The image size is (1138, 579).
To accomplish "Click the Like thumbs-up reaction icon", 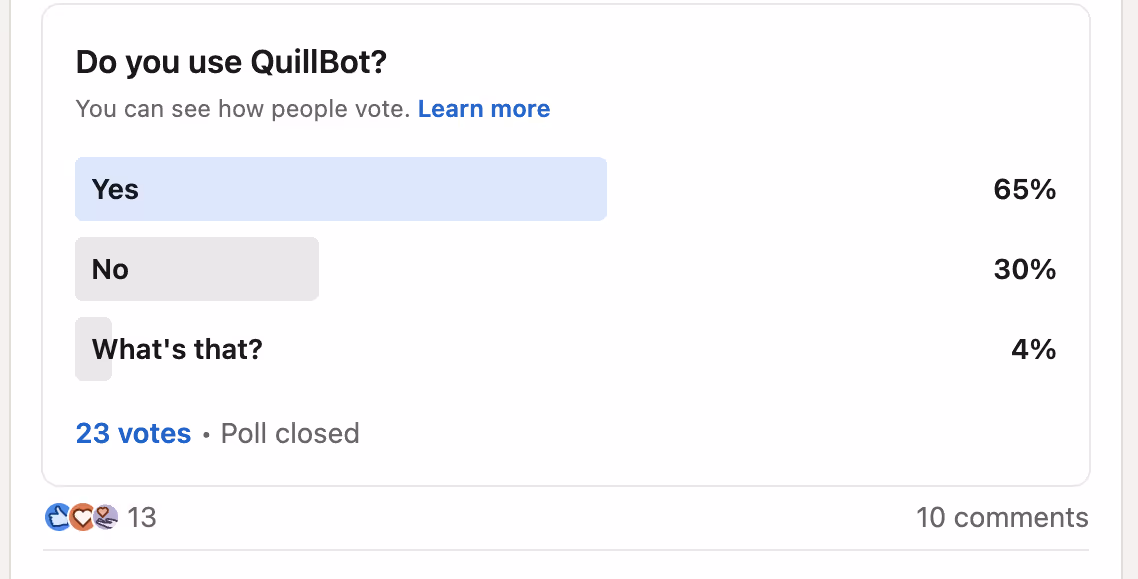I will click(56, 517).
